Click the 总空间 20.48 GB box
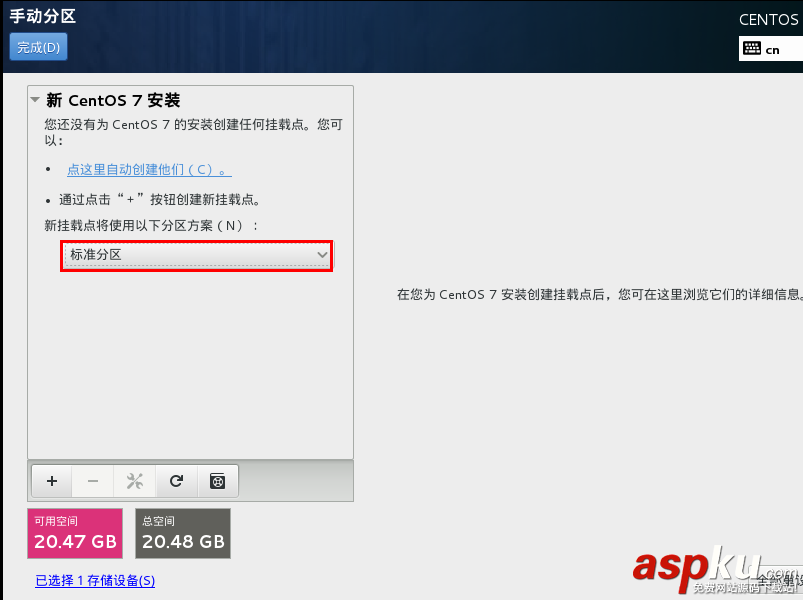The width and height of the screenshot is (803, 600). click(x=183, y=533)
